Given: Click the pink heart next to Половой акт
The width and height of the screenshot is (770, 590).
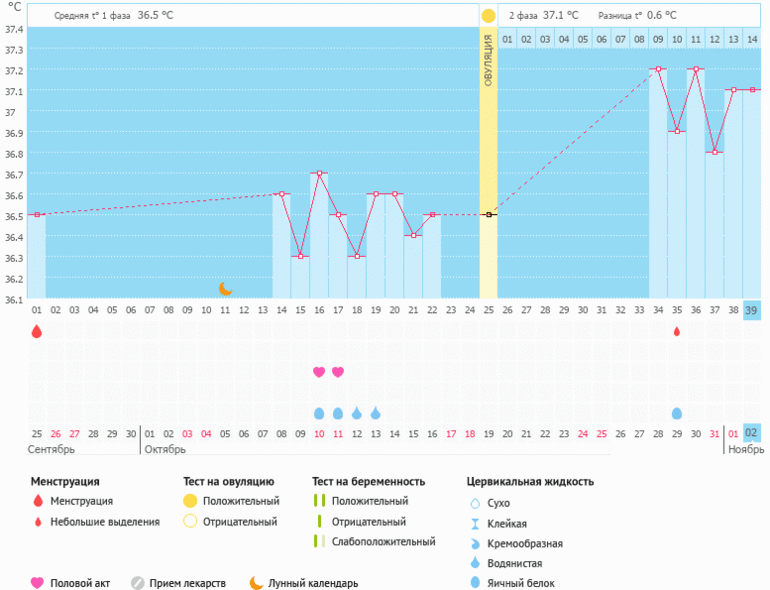Looking at the screenshot, I should coord(38,582).
